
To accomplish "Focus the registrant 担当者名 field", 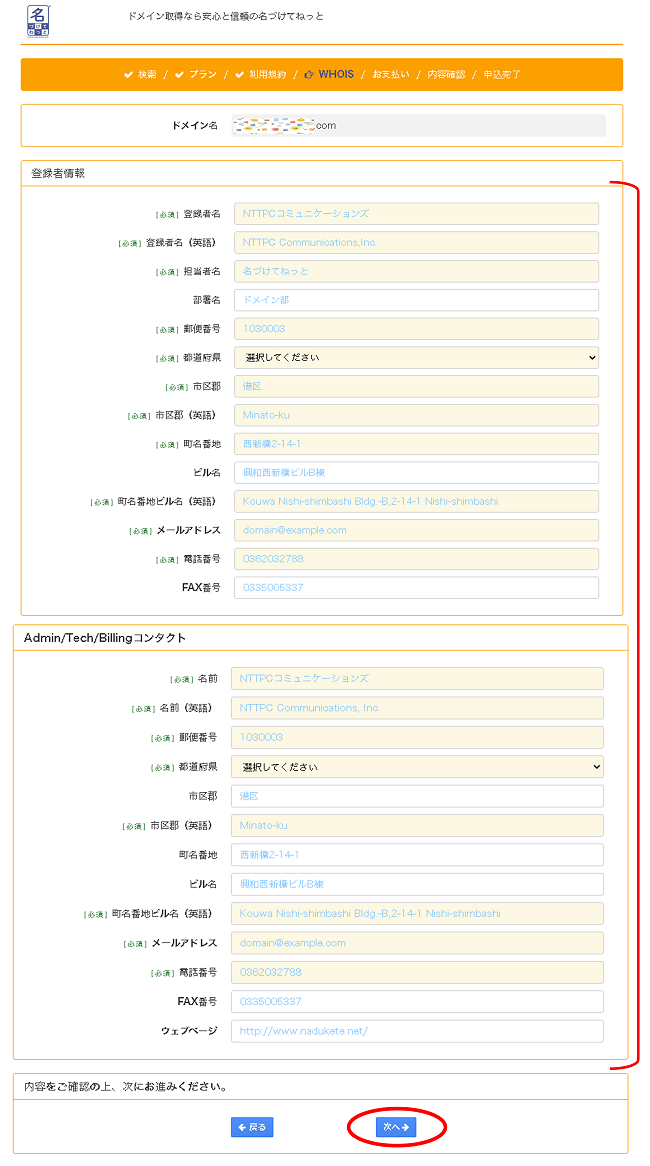I will (x=416, y=271).
